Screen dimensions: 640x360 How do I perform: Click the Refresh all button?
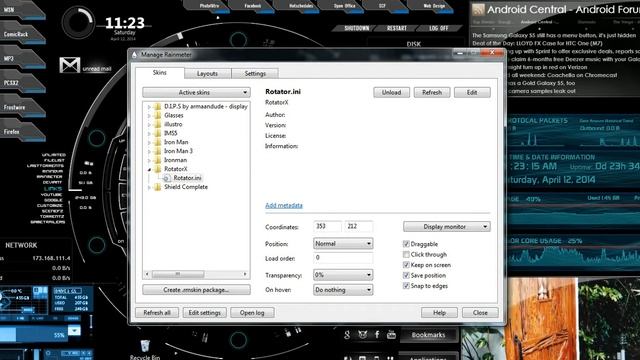157,313
